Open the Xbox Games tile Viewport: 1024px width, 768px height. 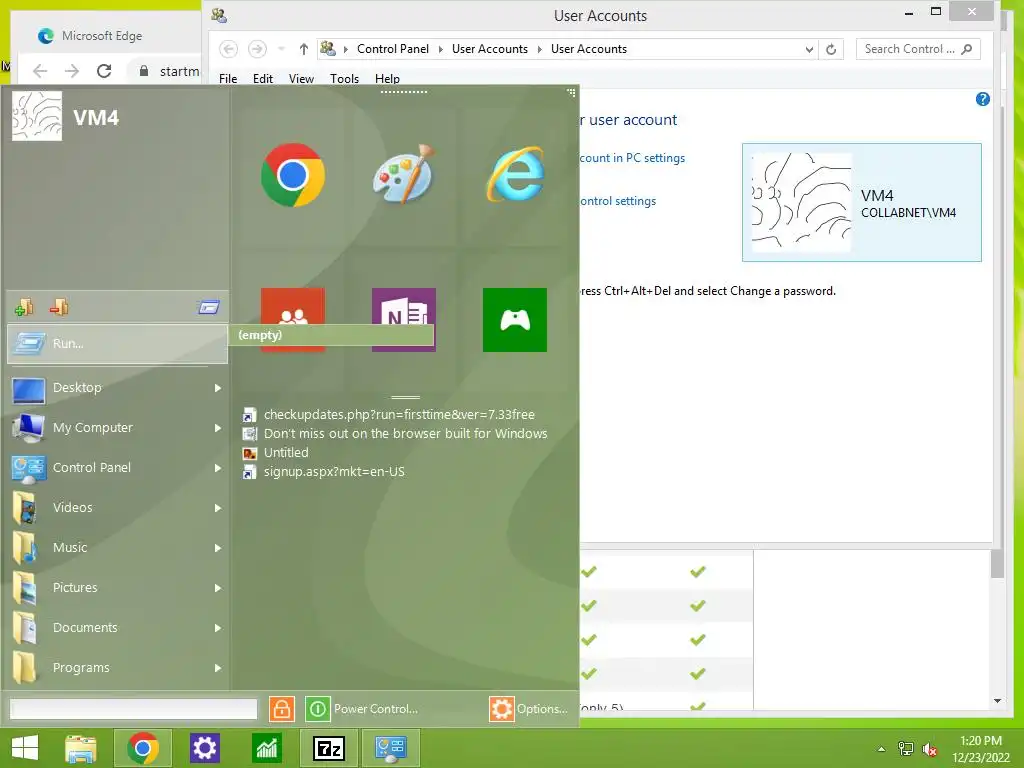pos(515,320)
